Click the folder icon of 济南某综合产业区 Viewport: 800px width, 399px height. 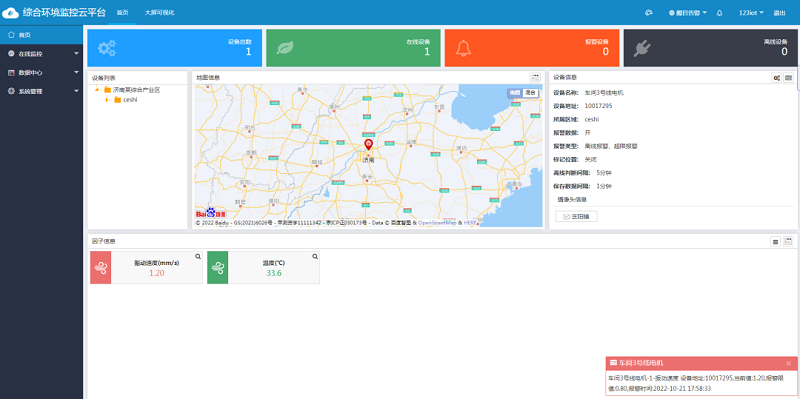pyautogui.click(x=107, y=90)
